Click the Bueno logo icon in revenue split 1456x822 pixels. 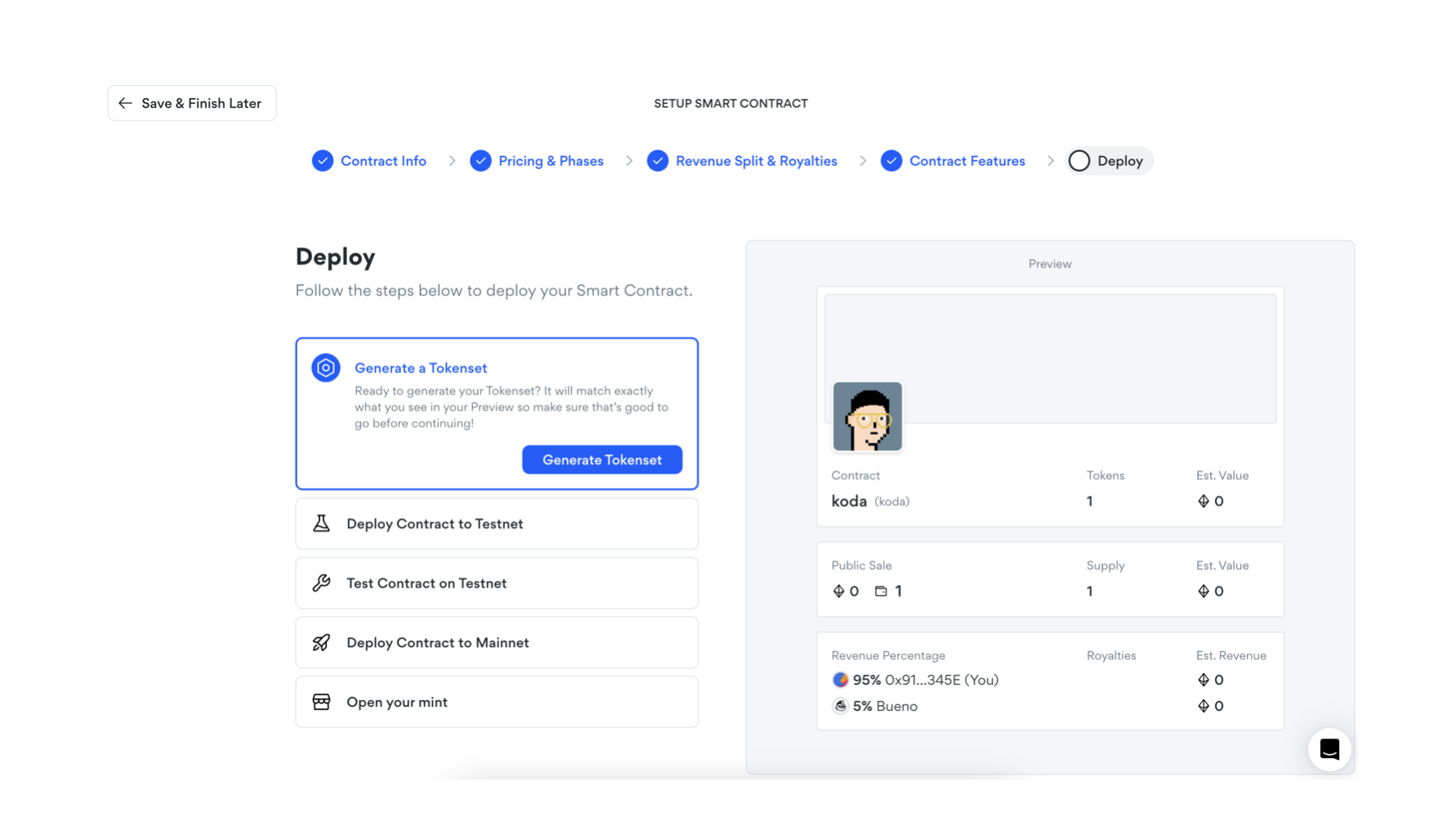click(x=840, y=706)
